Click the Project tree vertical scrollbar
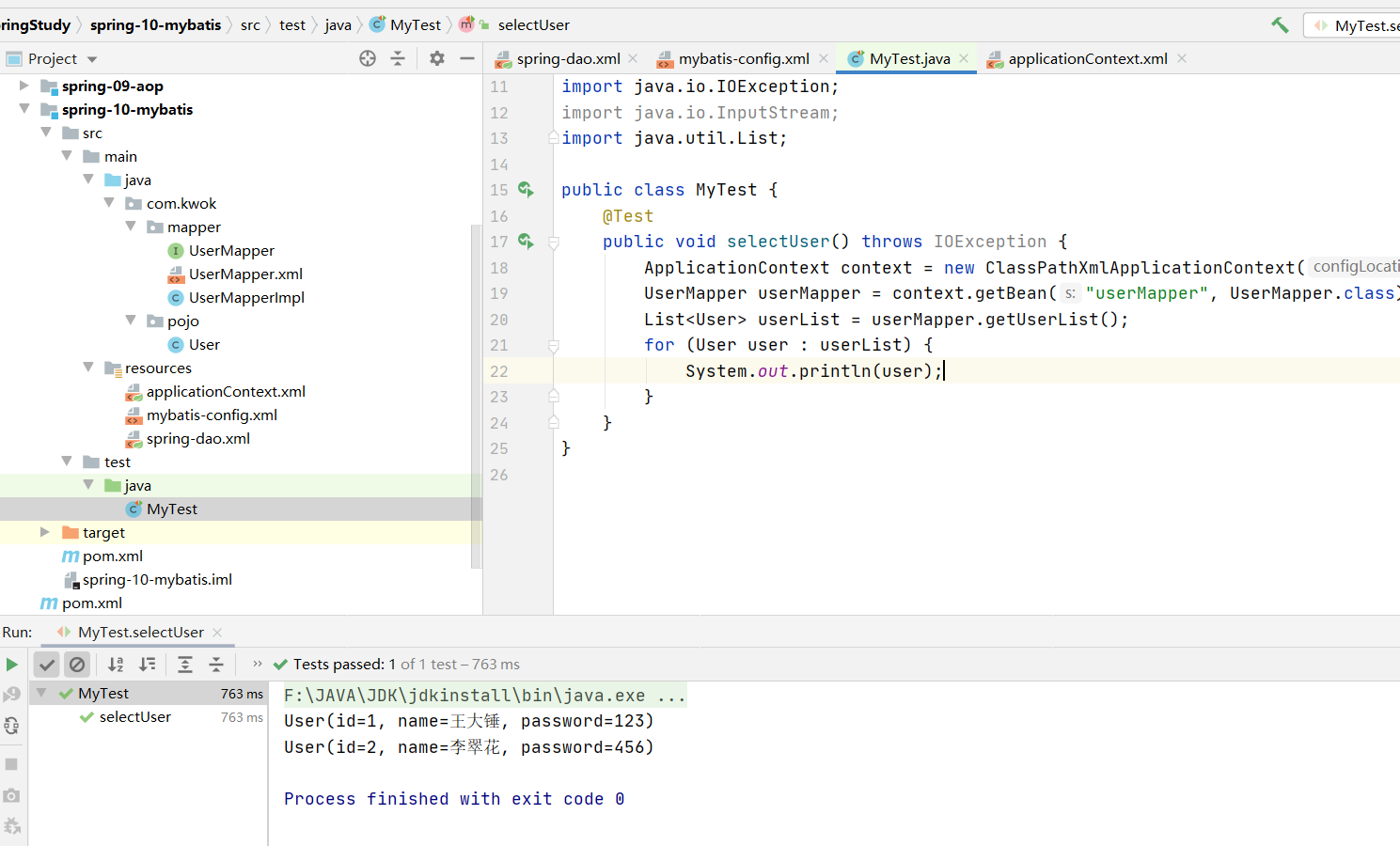Image resolution: width=1400 pixels, height=846 pixels. [476, 395]
